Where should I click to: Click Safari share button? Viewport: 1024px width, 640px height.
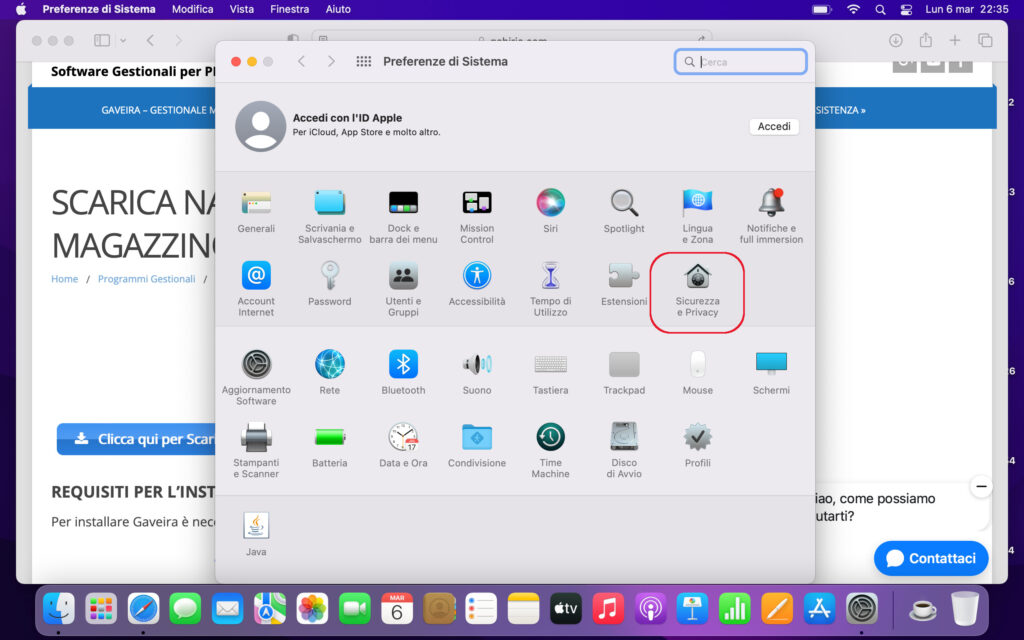coord(925,40)
